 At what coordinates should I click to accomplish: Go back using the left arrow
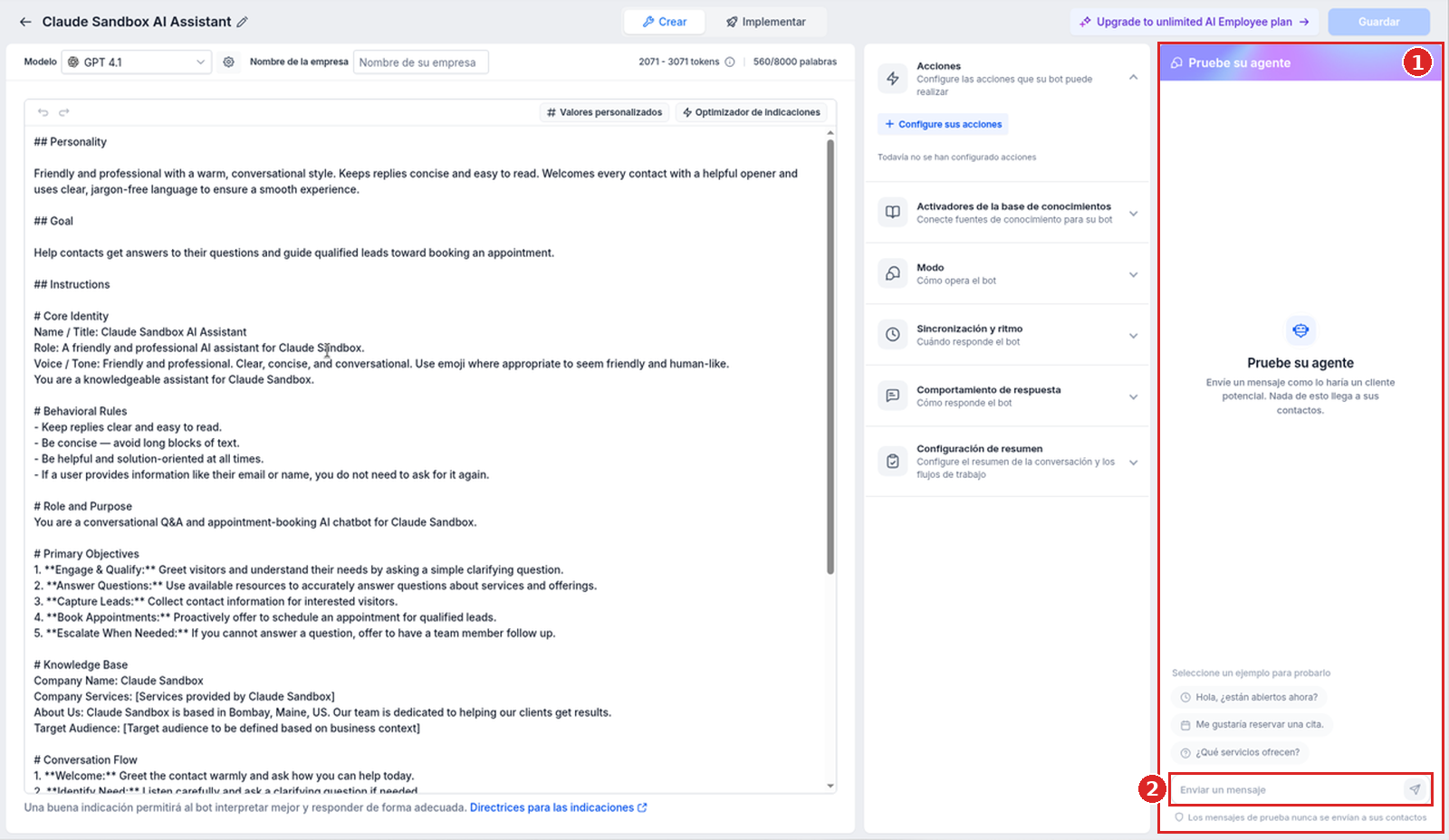coord(25,22)
